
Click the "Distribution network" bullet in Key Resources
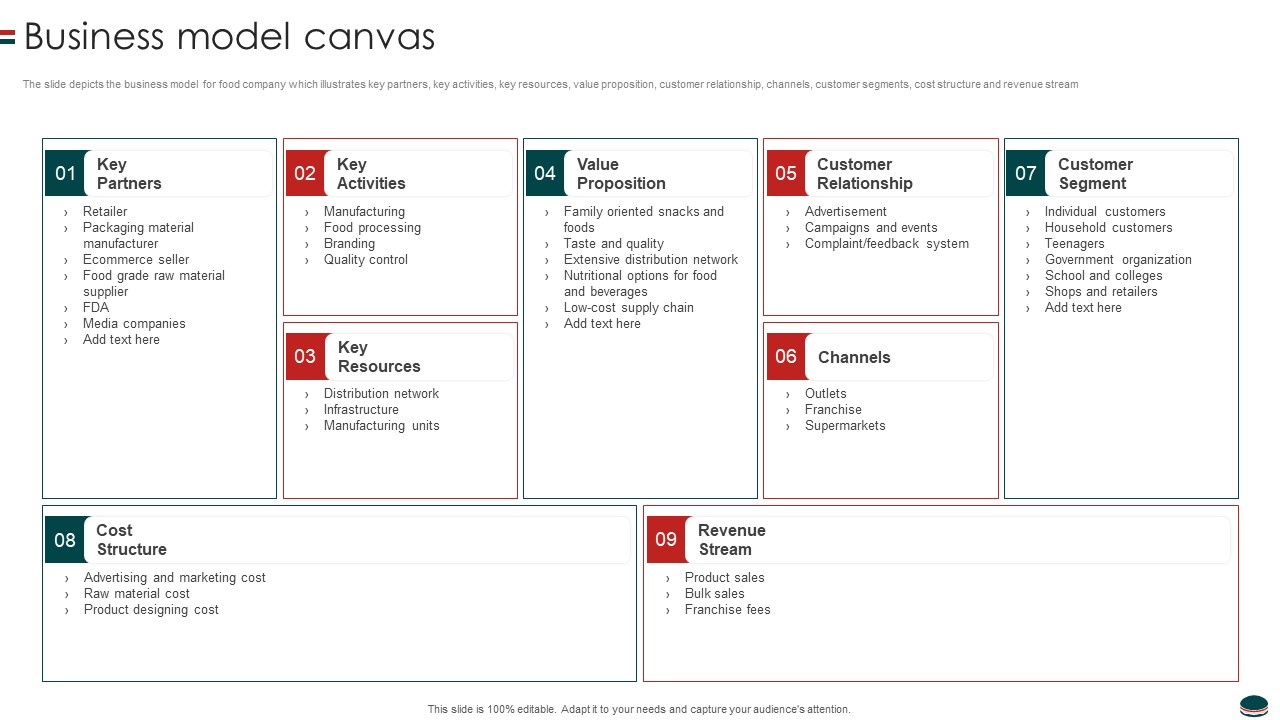381,394
